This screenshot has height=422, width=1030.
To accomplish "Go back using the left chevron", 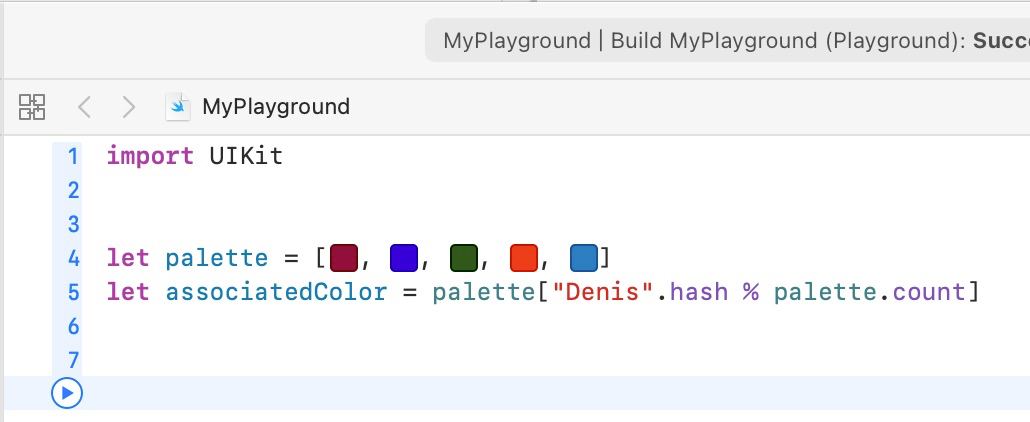I will [x=85, y=107].
